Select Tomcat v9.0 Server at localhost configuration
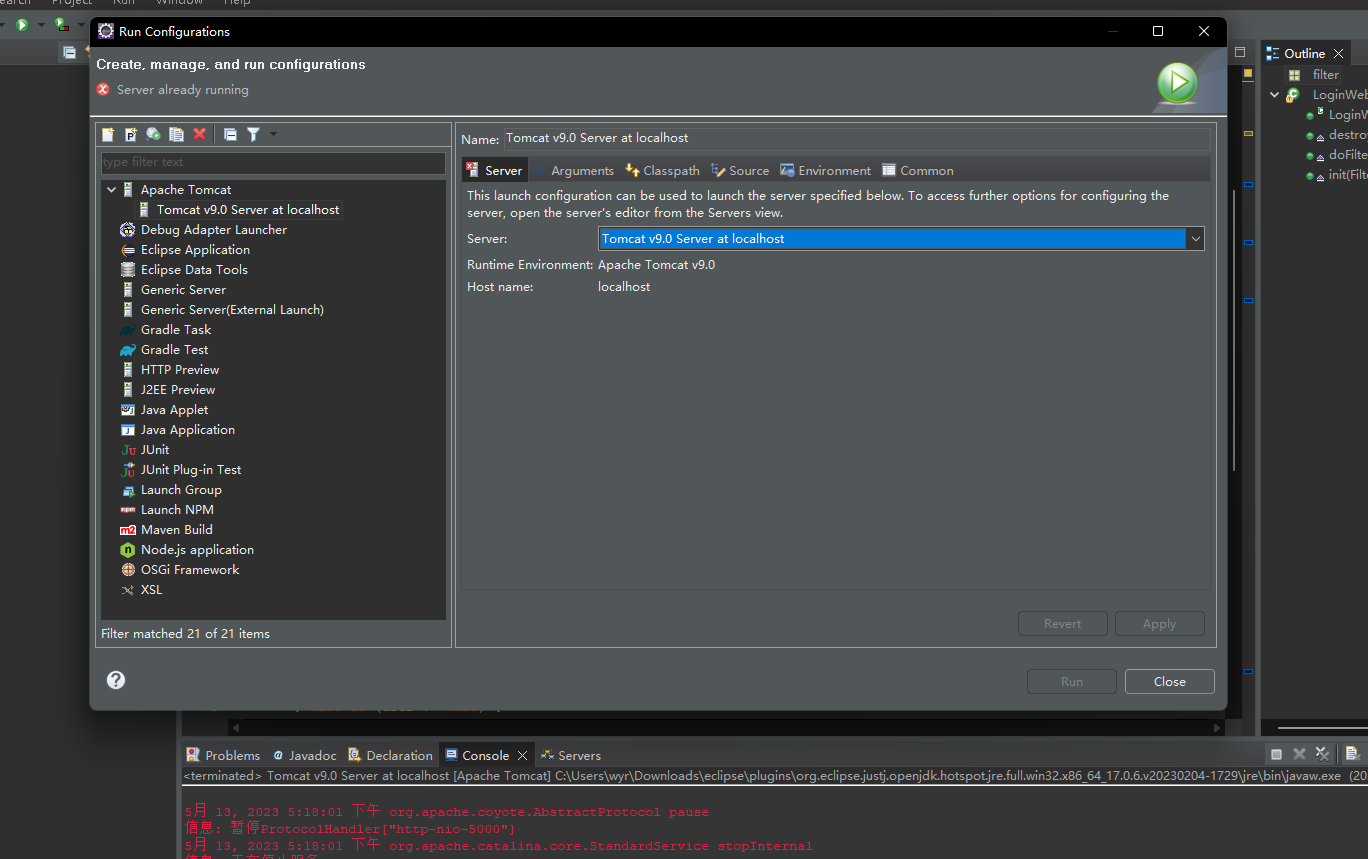1368x859 pixels. (x=248, y=209)
